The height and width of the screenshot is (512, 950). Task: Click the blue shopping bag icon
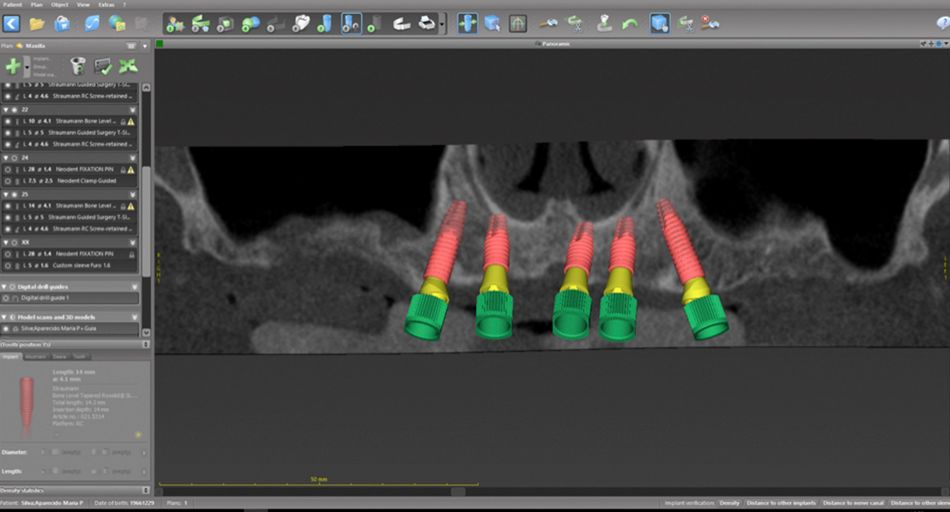[x=62, y=24]
